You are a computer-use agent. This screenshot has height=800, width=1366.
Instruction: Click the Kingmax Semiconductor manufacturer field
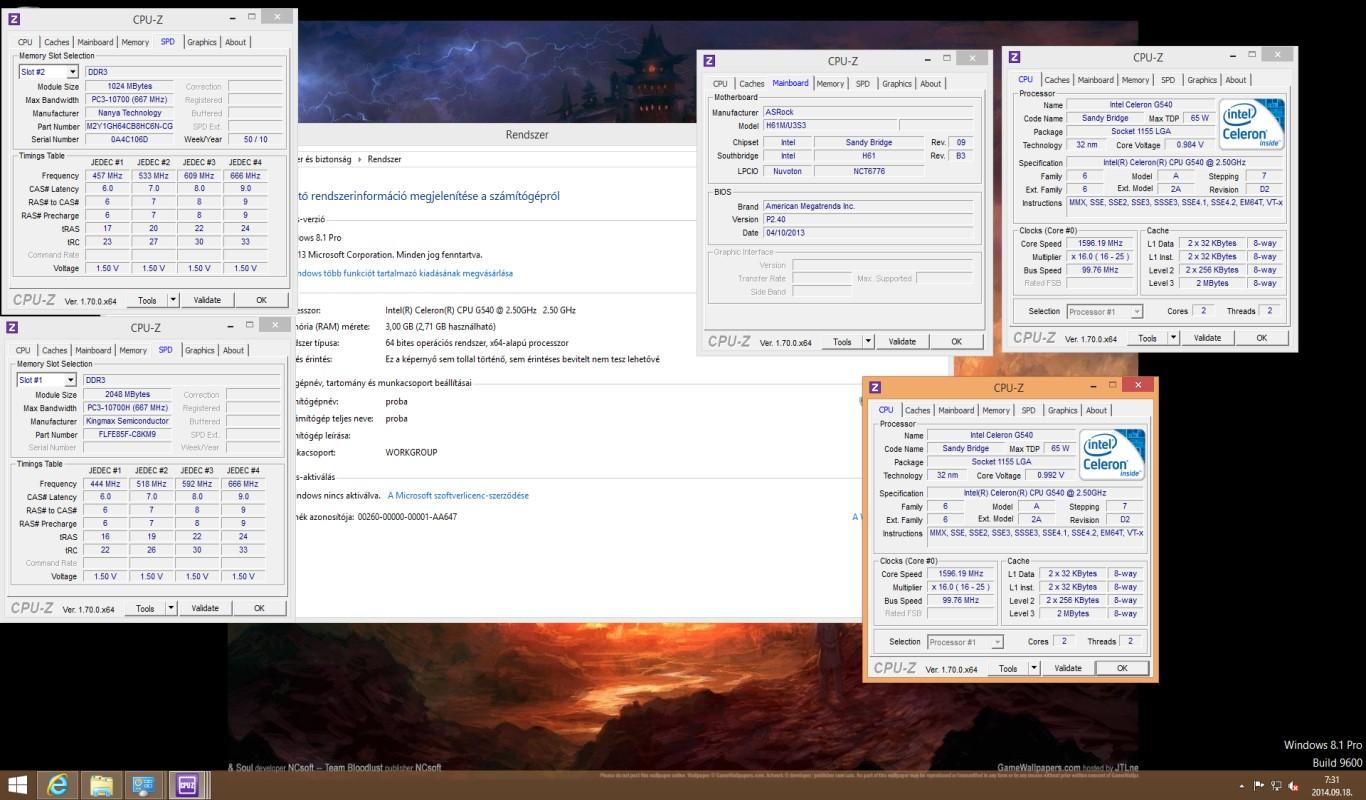pyautogui.click(x=127, y=421)
